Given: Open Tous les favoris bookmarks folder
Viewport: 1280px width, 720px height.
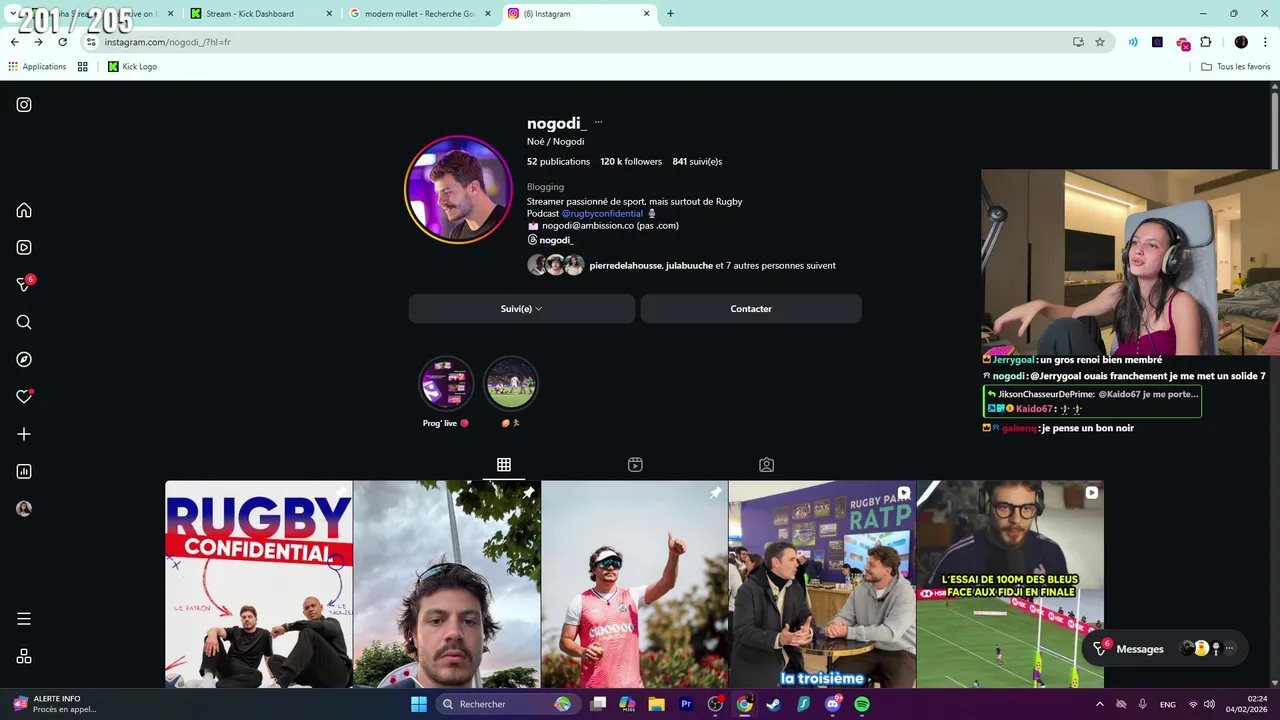Looking at the screenshot, I should pos(1235,66).
